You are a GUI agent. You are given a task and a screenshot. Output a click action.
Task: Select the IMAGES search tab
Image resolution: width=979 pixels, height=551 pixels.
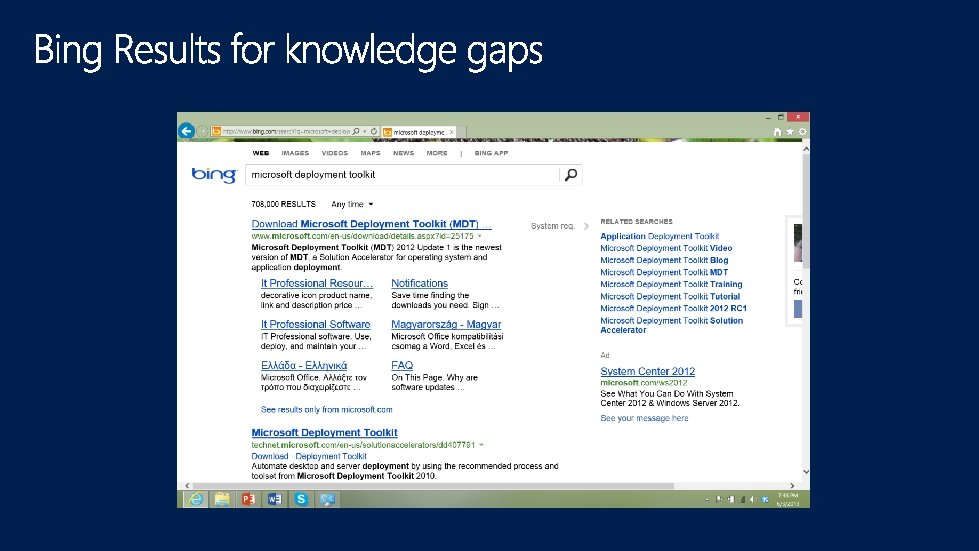(295, 153)
